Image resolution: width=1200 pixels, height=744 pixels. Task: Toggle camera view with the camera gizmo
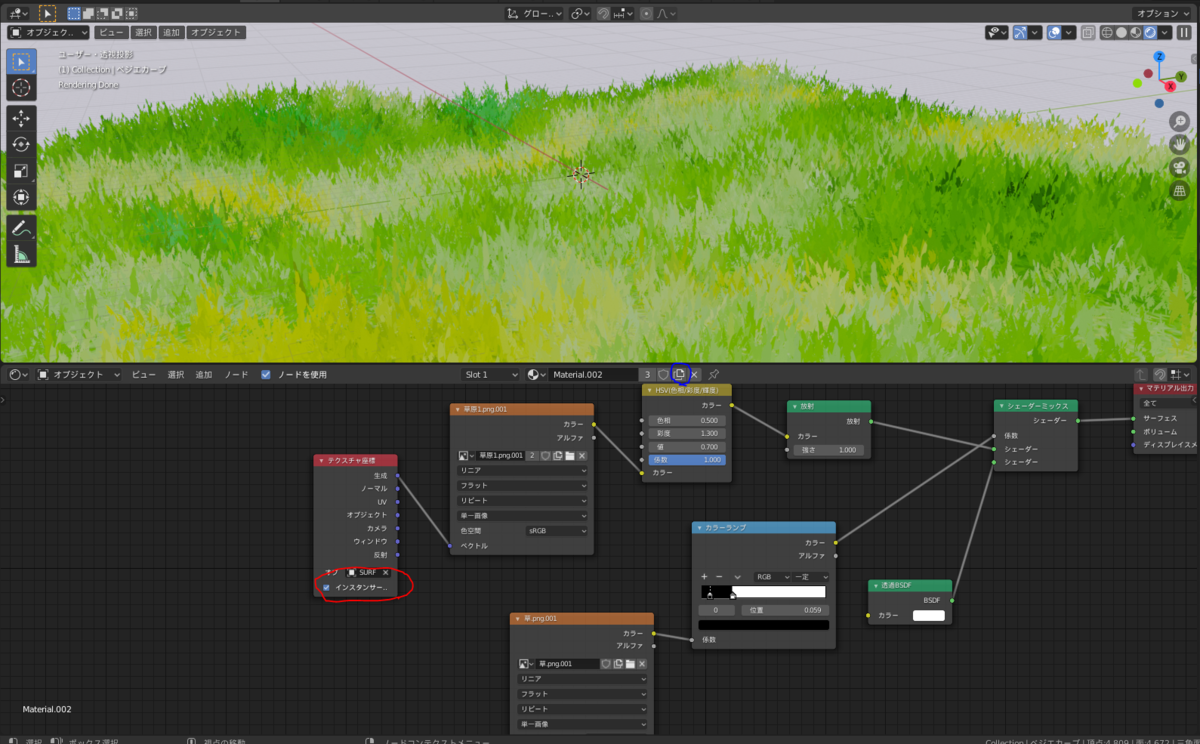pos(1179,168)
